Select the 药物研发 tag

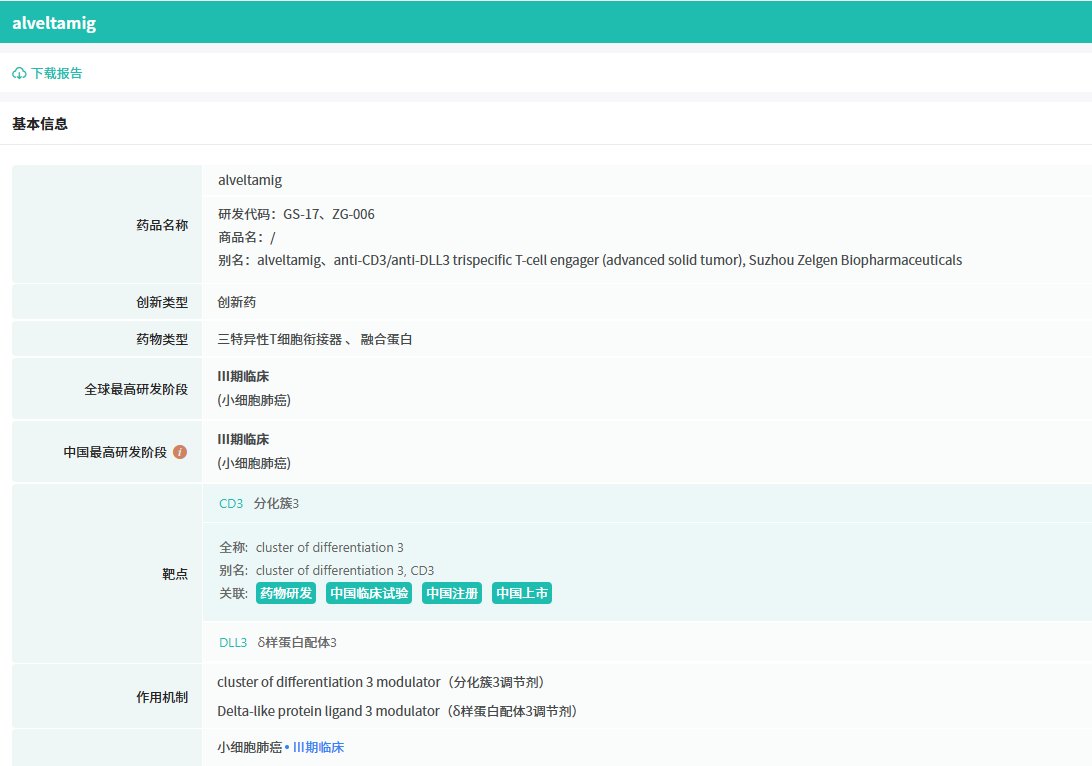coord(286,593)
